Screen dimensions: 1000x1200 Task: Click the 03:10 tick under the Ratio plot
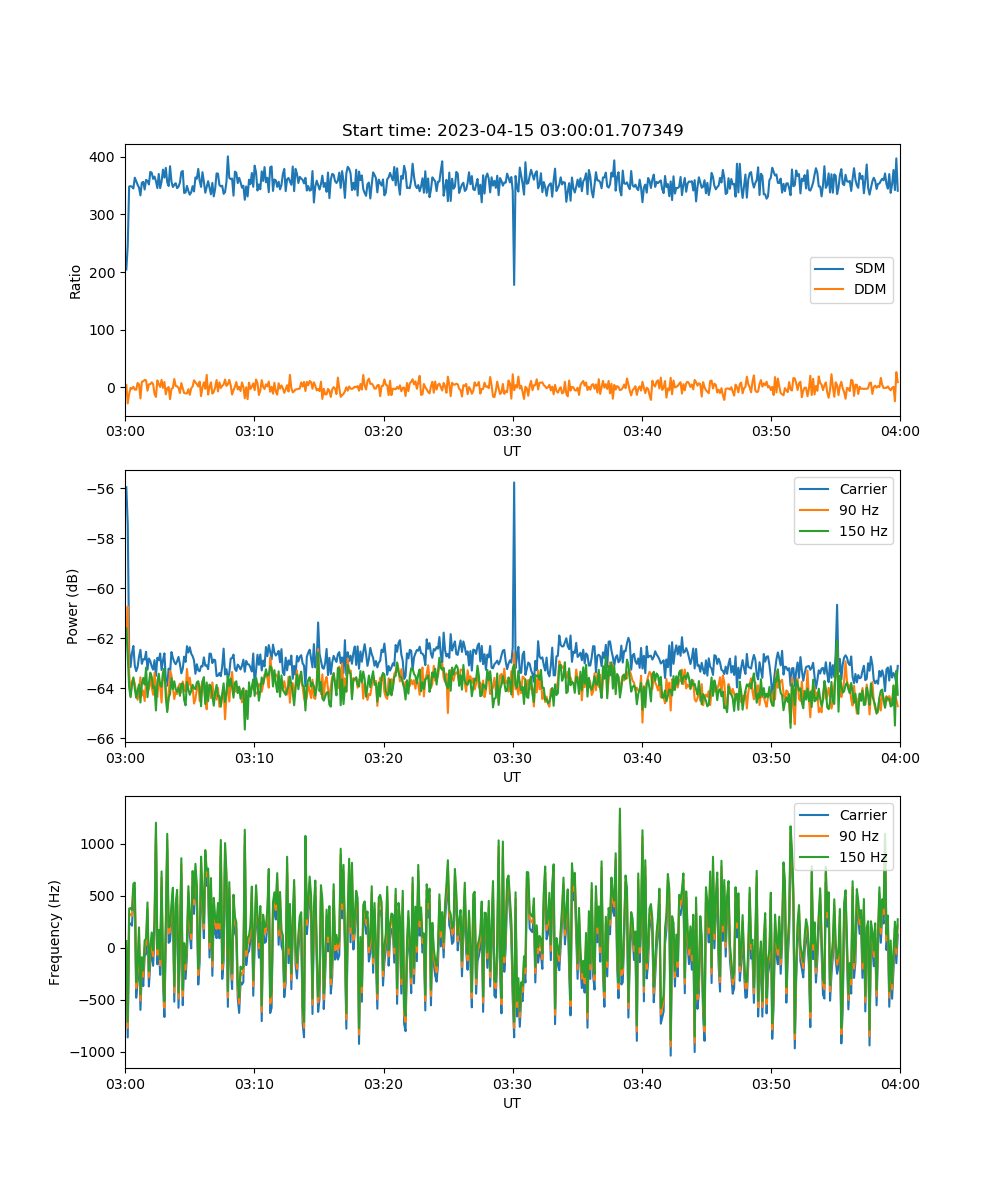(x=254, y=431)
